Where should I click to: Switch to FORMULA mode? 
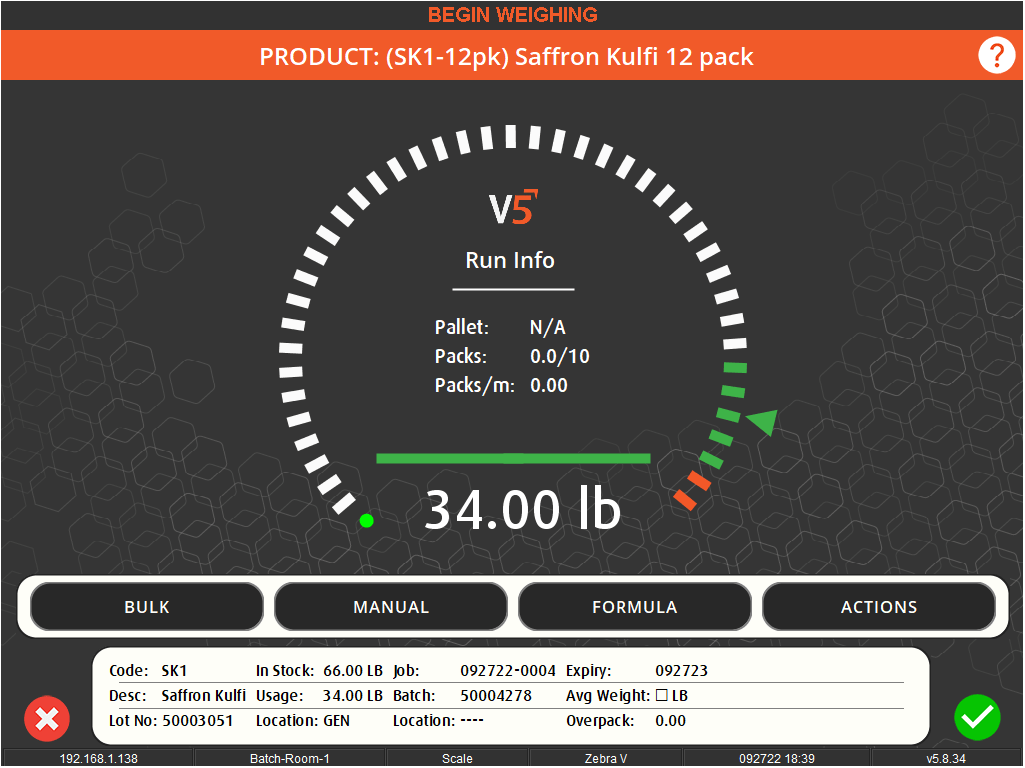pyautogui.click(x=634, y=606)
